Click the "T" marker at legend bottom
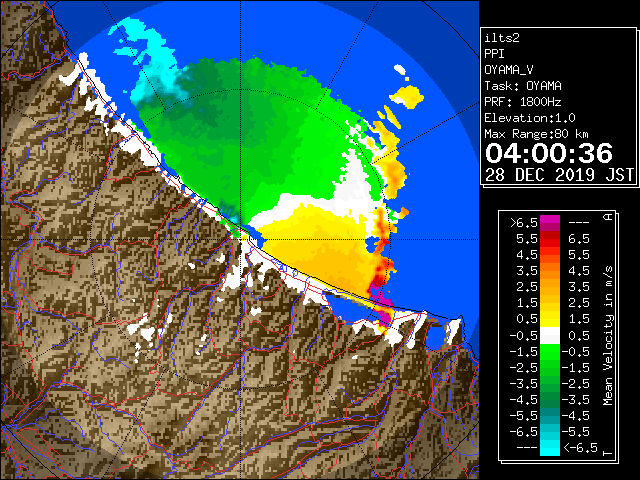The height and width of the screenshot is (480, 640). [x=608, y=453]
